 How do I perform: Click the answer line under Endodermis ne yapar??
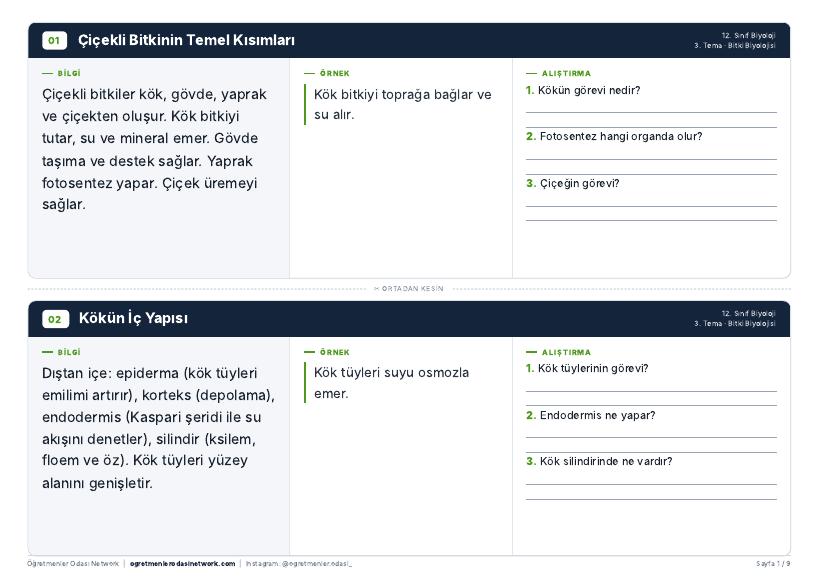[651, 438]
